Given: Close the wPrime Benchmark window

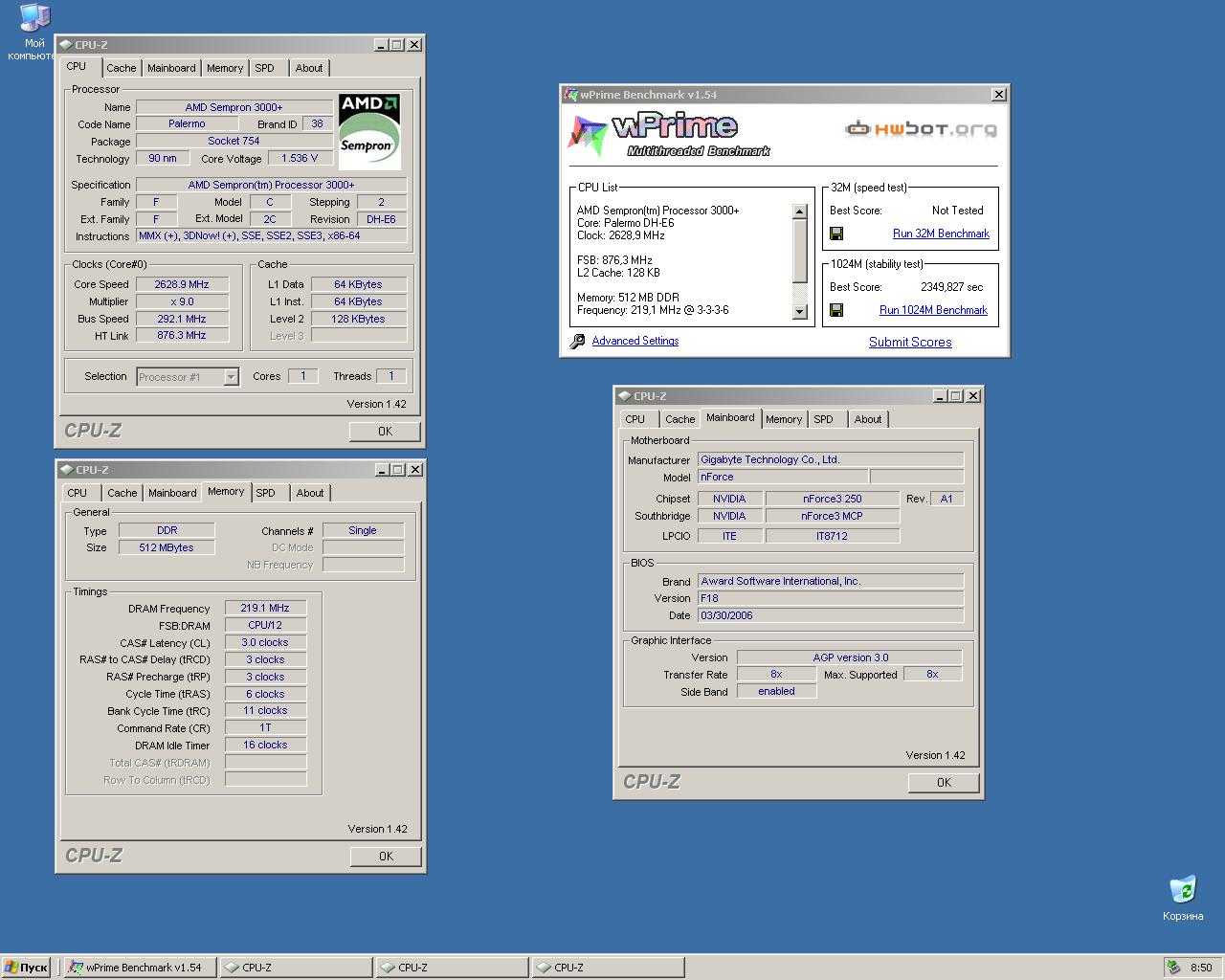Looking at the screenshot, I should pos(999,95).
